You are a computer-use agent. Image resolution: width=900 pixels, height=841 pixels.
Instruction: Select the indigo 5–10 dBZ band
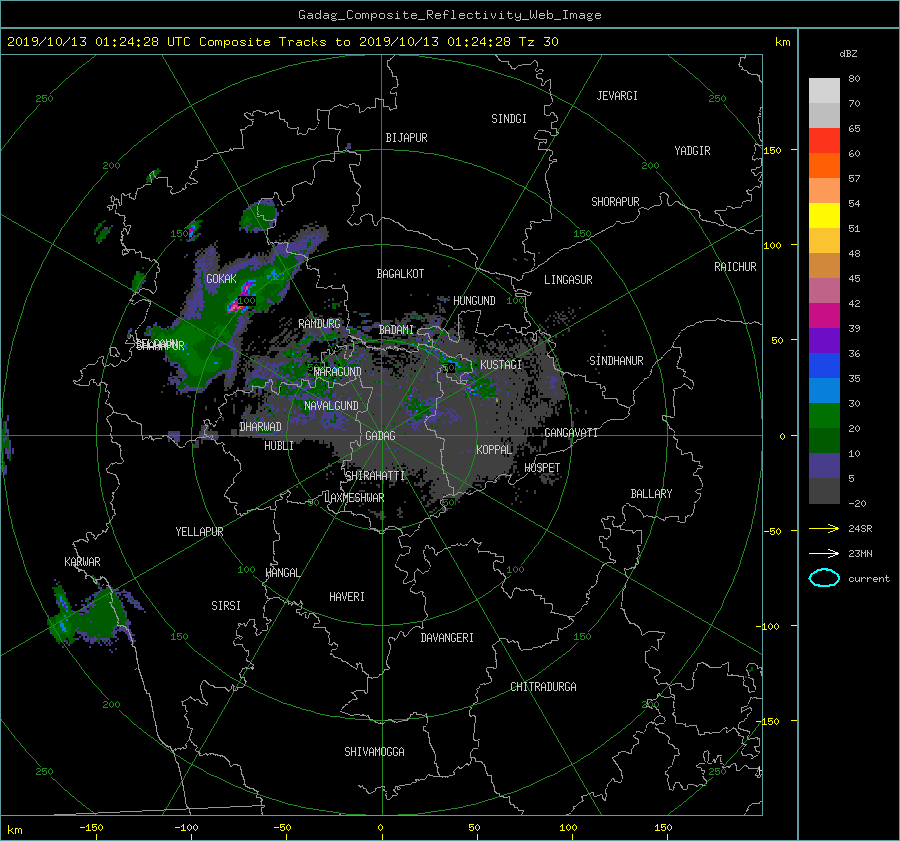(x=824, y=466)
